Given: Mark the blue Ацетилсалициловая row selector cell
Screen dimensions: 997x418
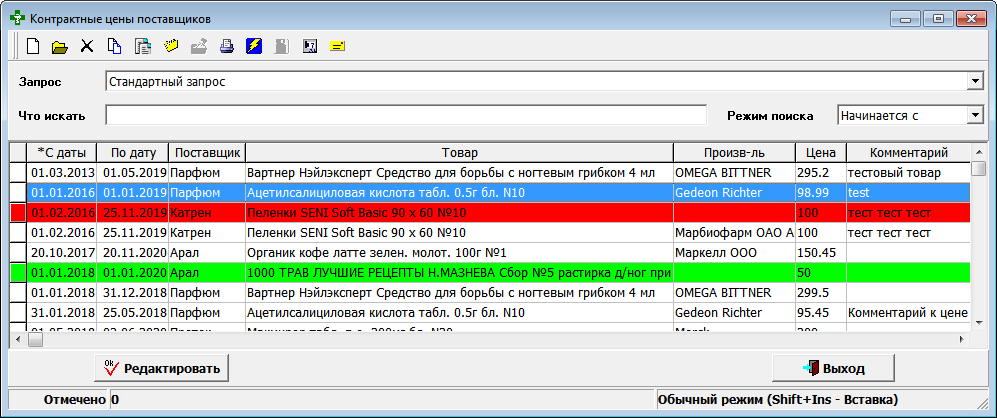Looking at the screenshot, I should coord(18,192).
